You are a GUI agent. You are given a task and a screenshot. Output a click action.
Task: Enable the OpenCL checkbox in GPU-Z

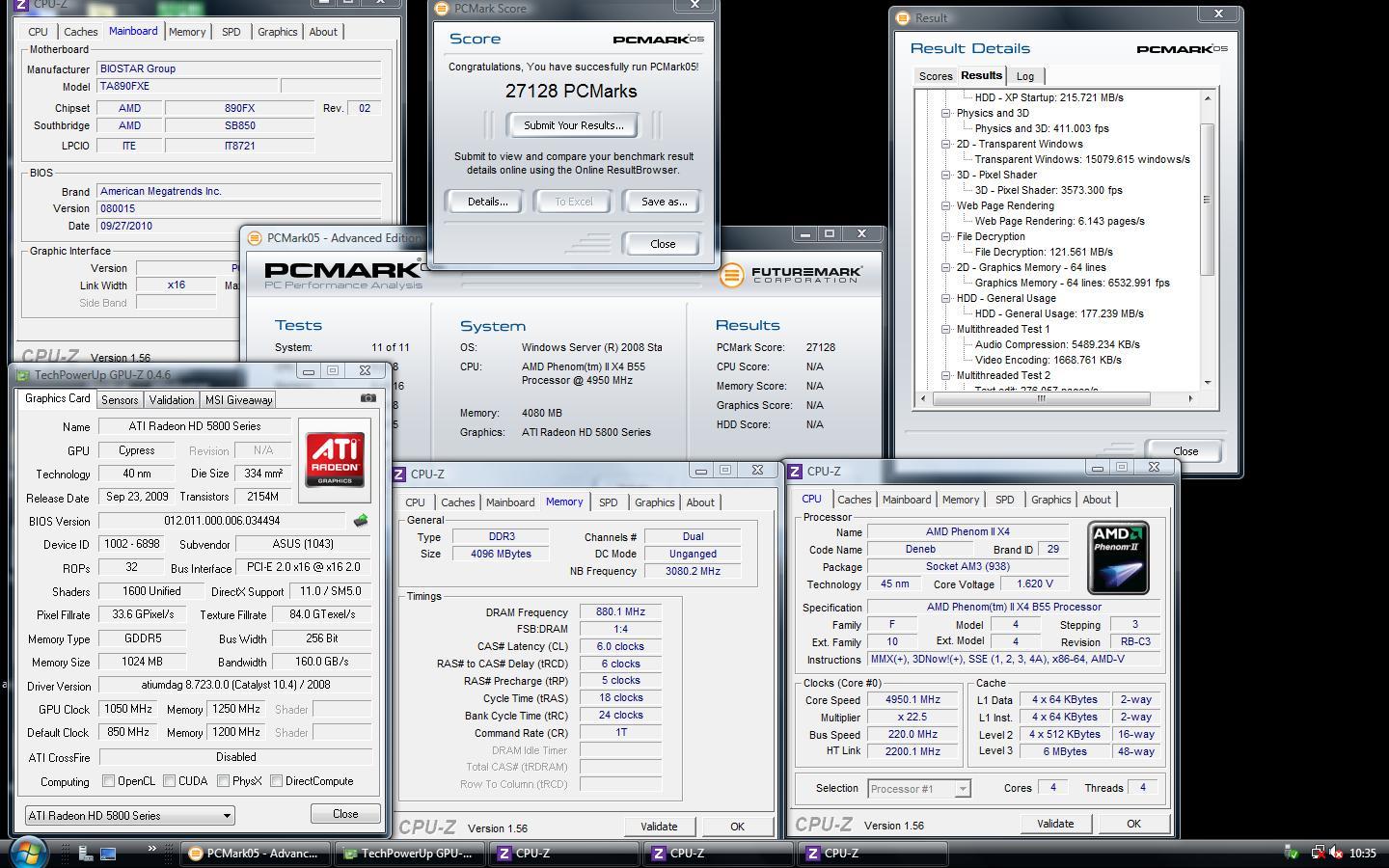(x=109, y=781)
